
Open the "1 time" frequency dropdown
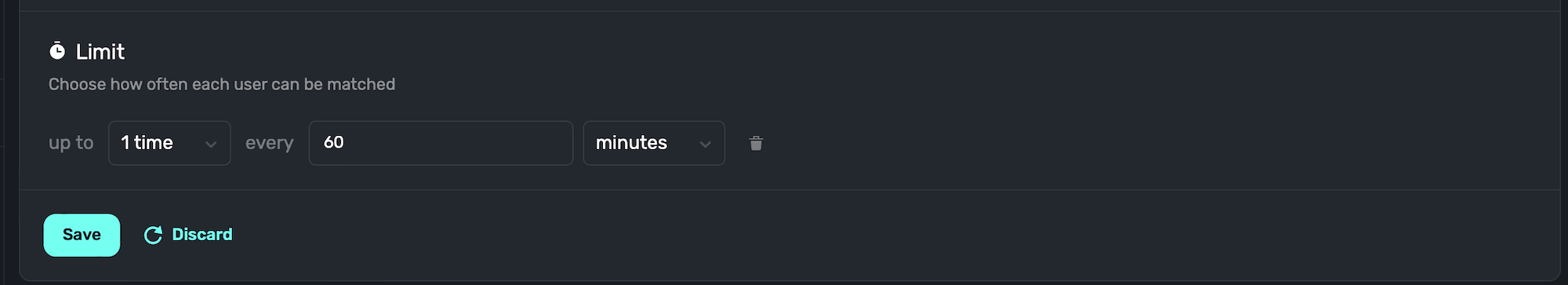pos(169,143)
